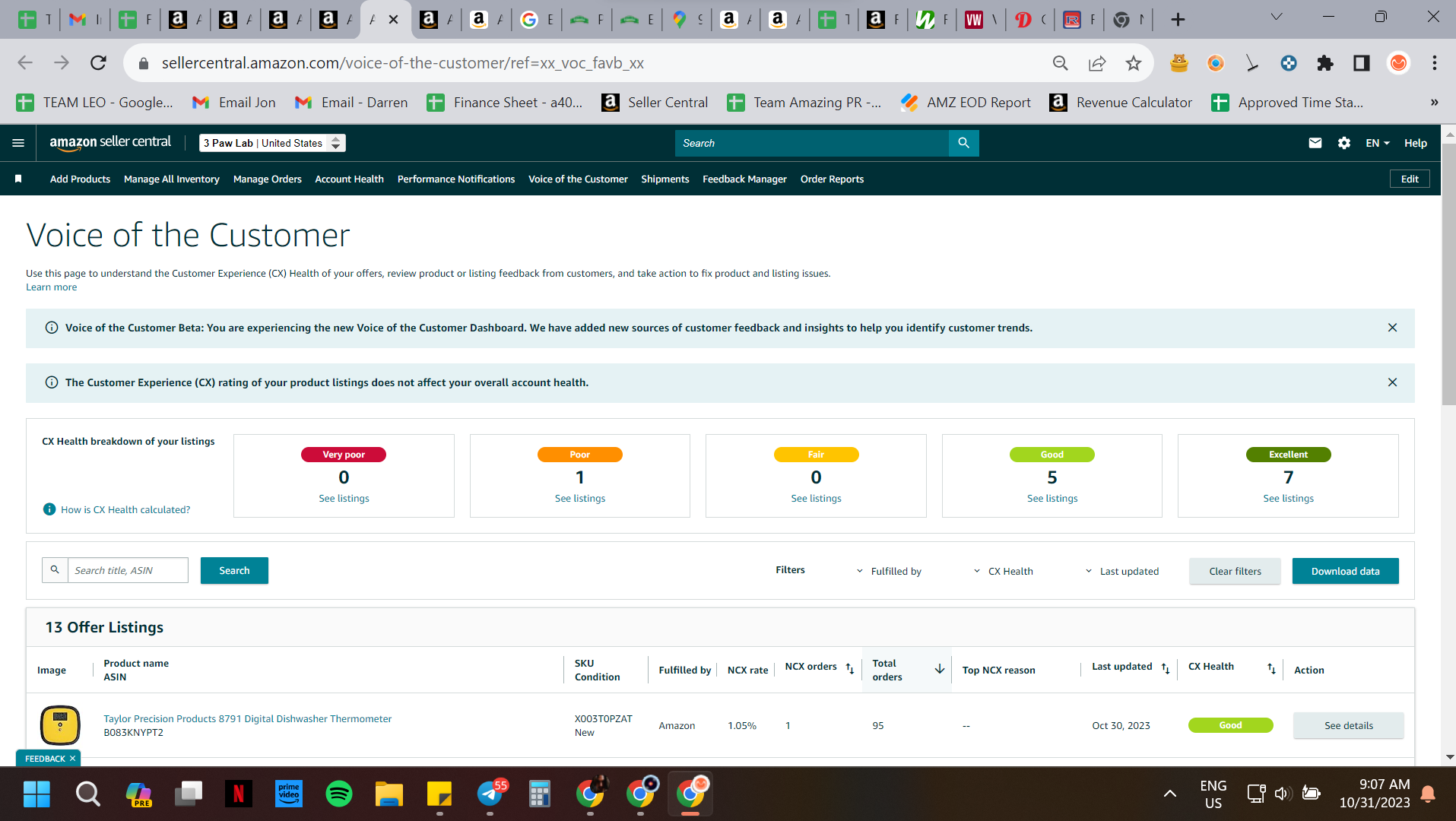Open Spotify from the taskbar

tap(339, 794)
